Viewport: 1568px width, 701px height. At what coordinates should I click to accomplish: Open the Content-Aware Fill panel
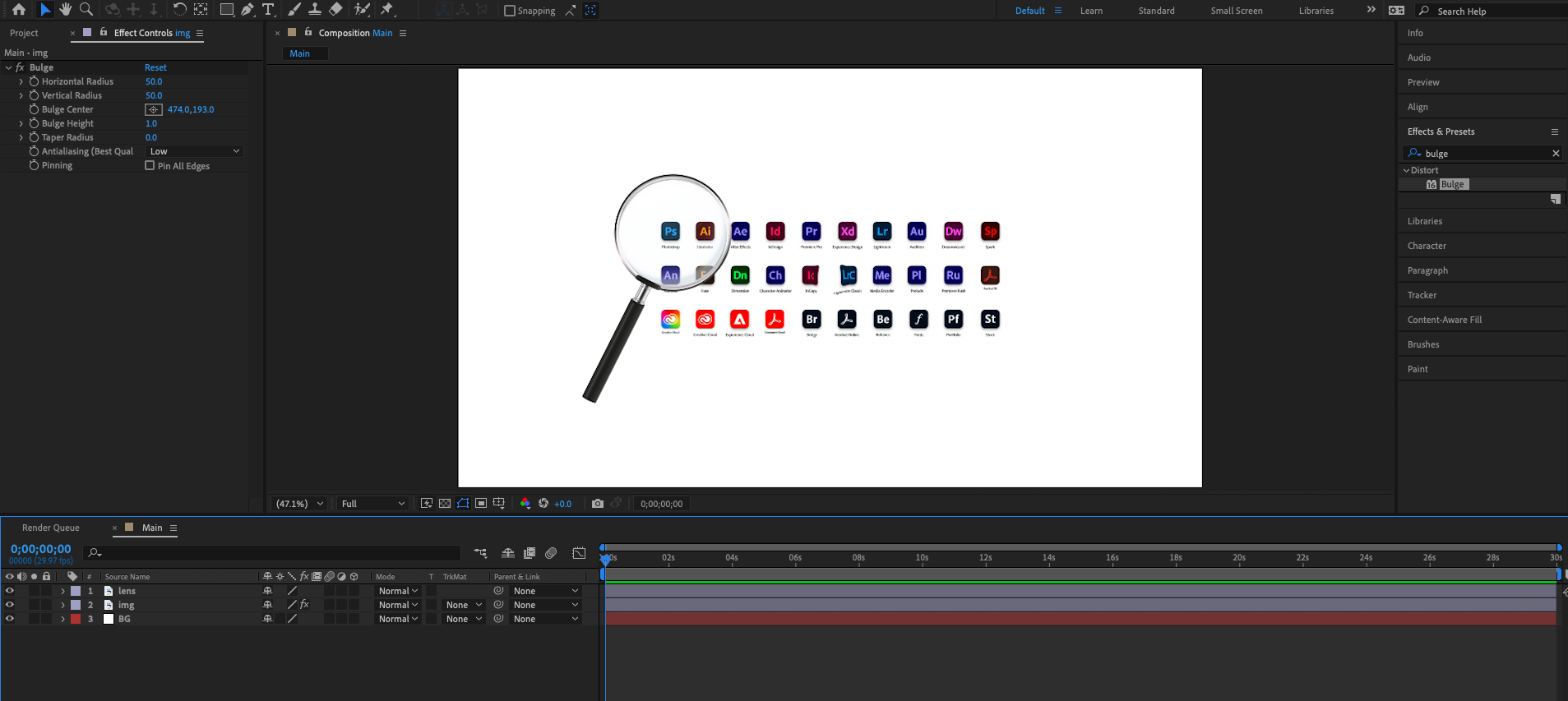click(x=1445, y=320)
